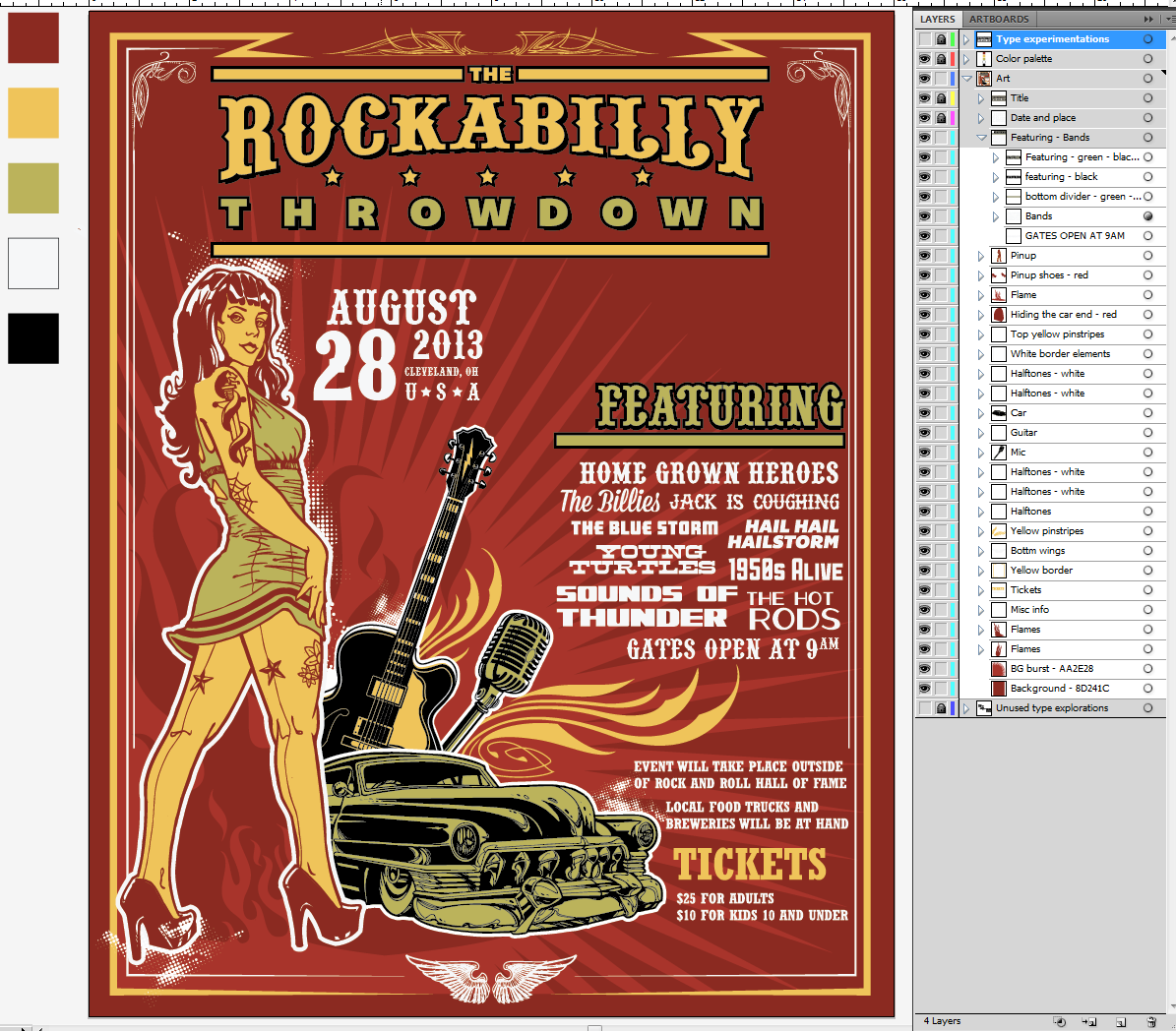
Task: Click target circle of Background - 8D241C layer
Action: pyautogui.click(x=1147, y=689)
